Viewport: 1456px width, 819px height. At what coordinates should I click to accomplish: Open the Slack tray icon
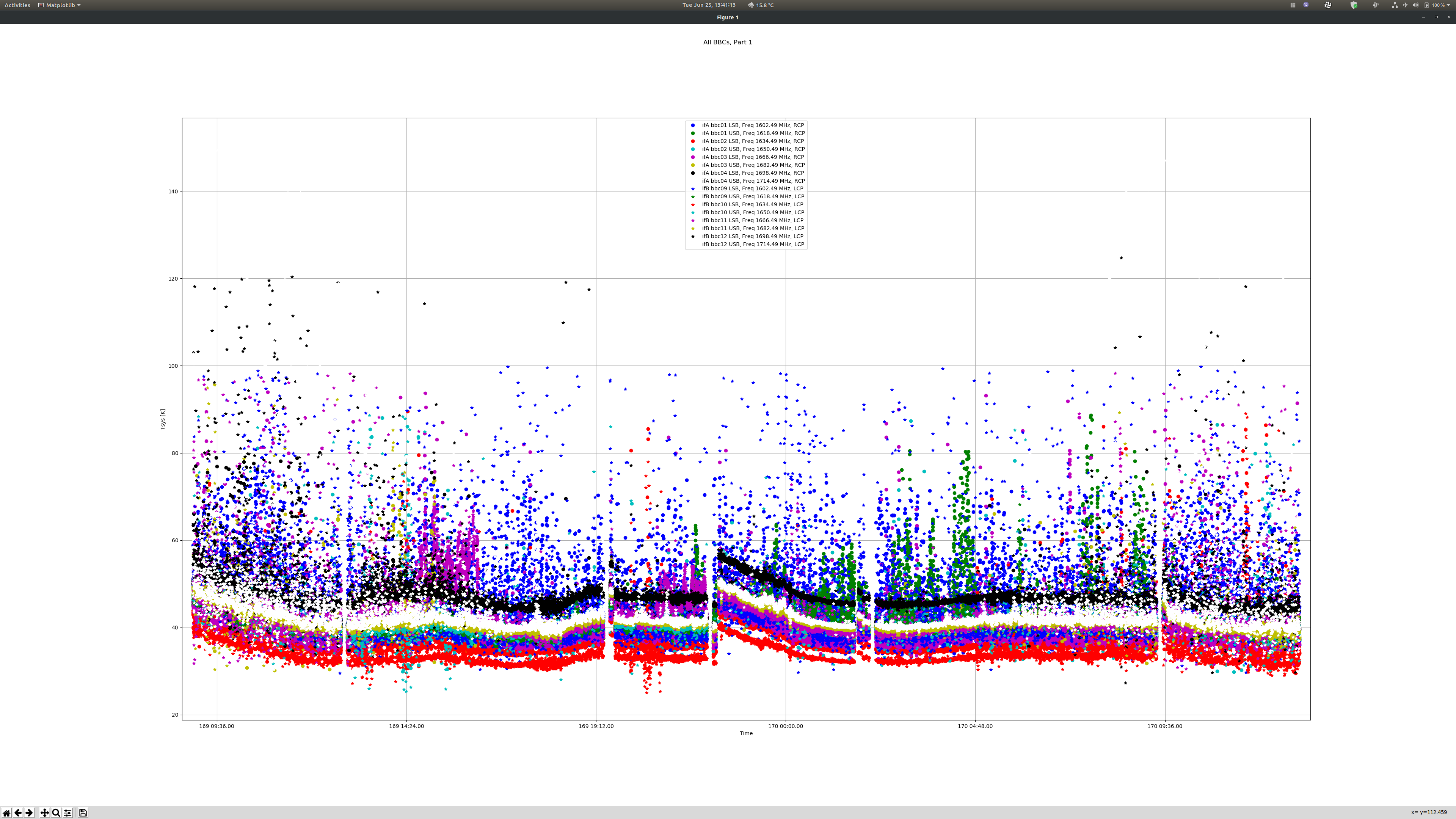point(1328,5)
